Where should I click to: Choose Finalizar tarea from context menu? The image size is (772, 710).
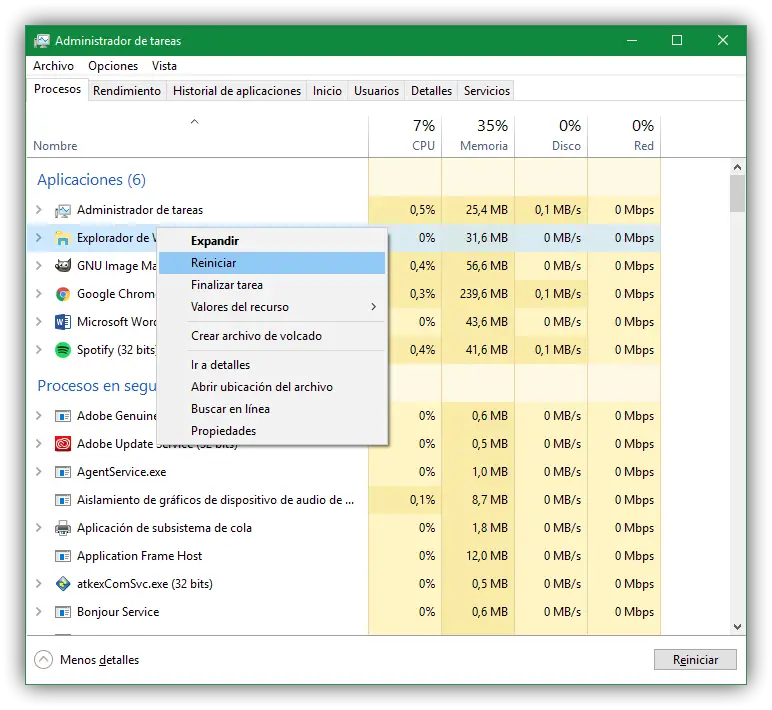227,285
